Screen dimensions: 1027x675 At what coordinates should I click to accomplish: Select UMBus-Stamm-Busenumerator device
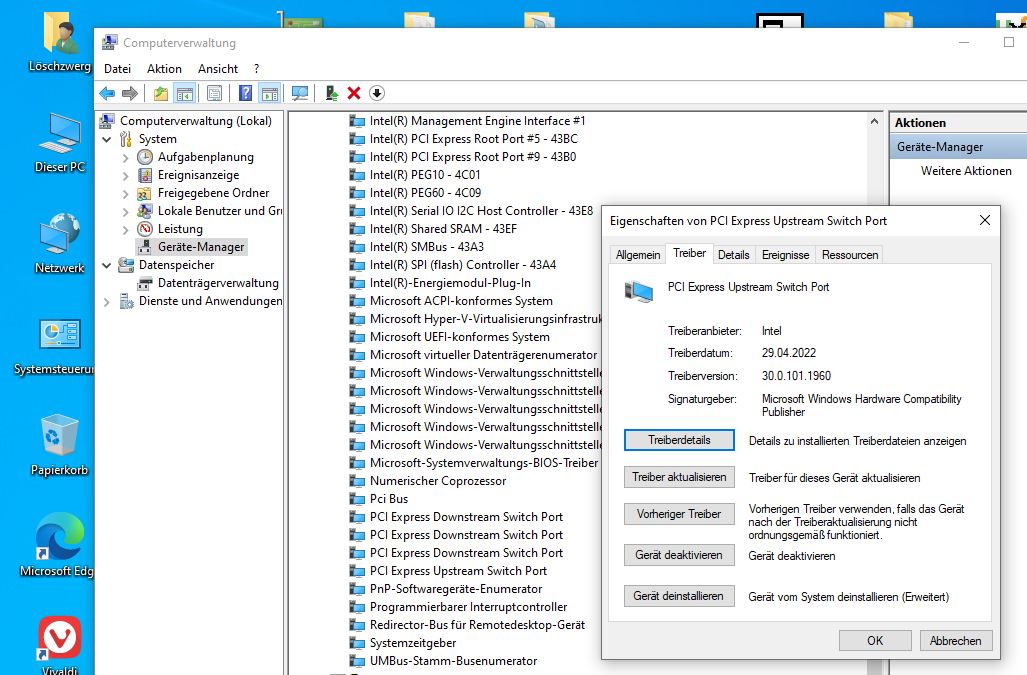pyautogui.click(x=444, y=661)
